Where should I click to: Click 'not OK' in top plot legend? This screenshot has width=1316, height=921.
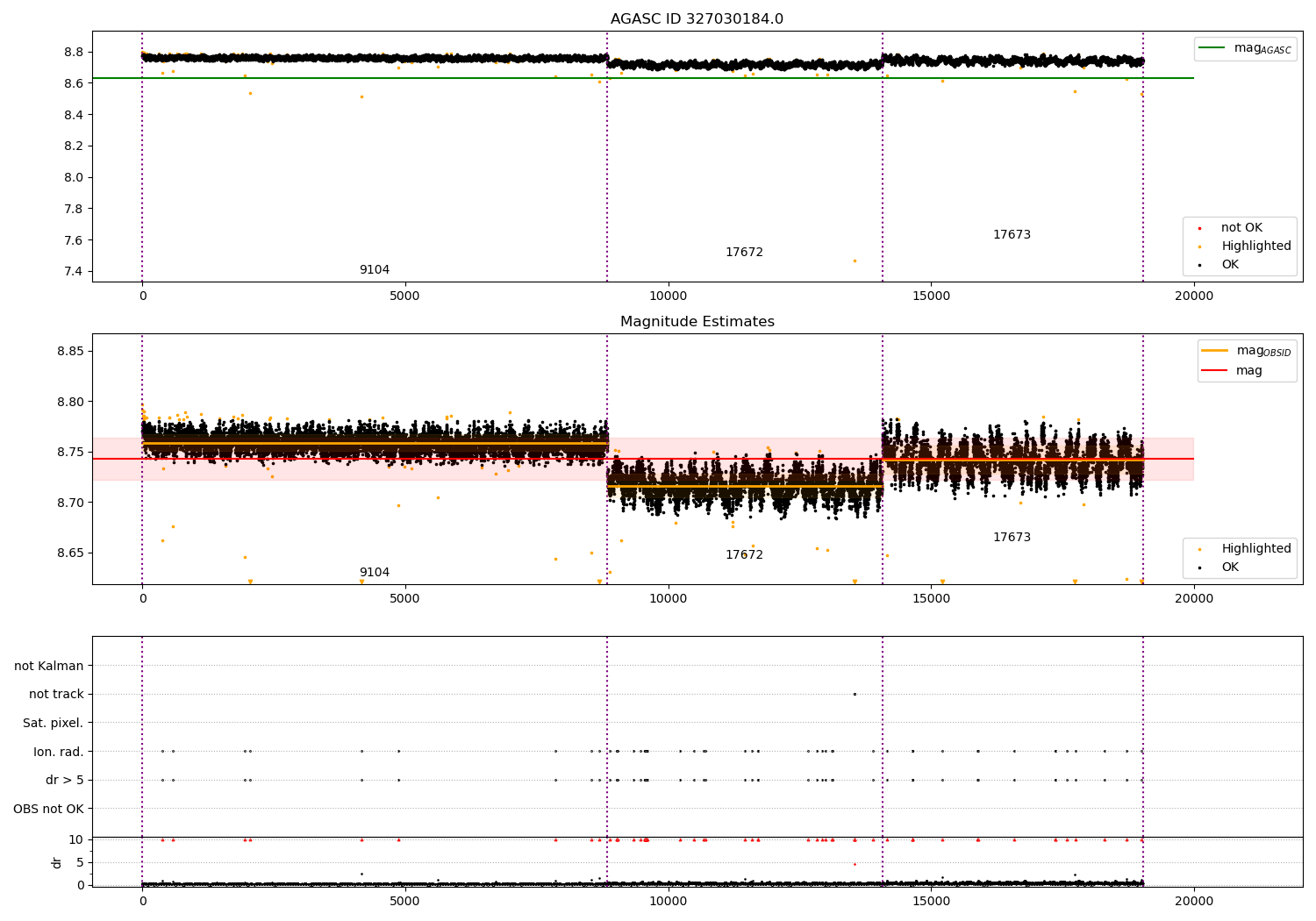pos(1241,228)
